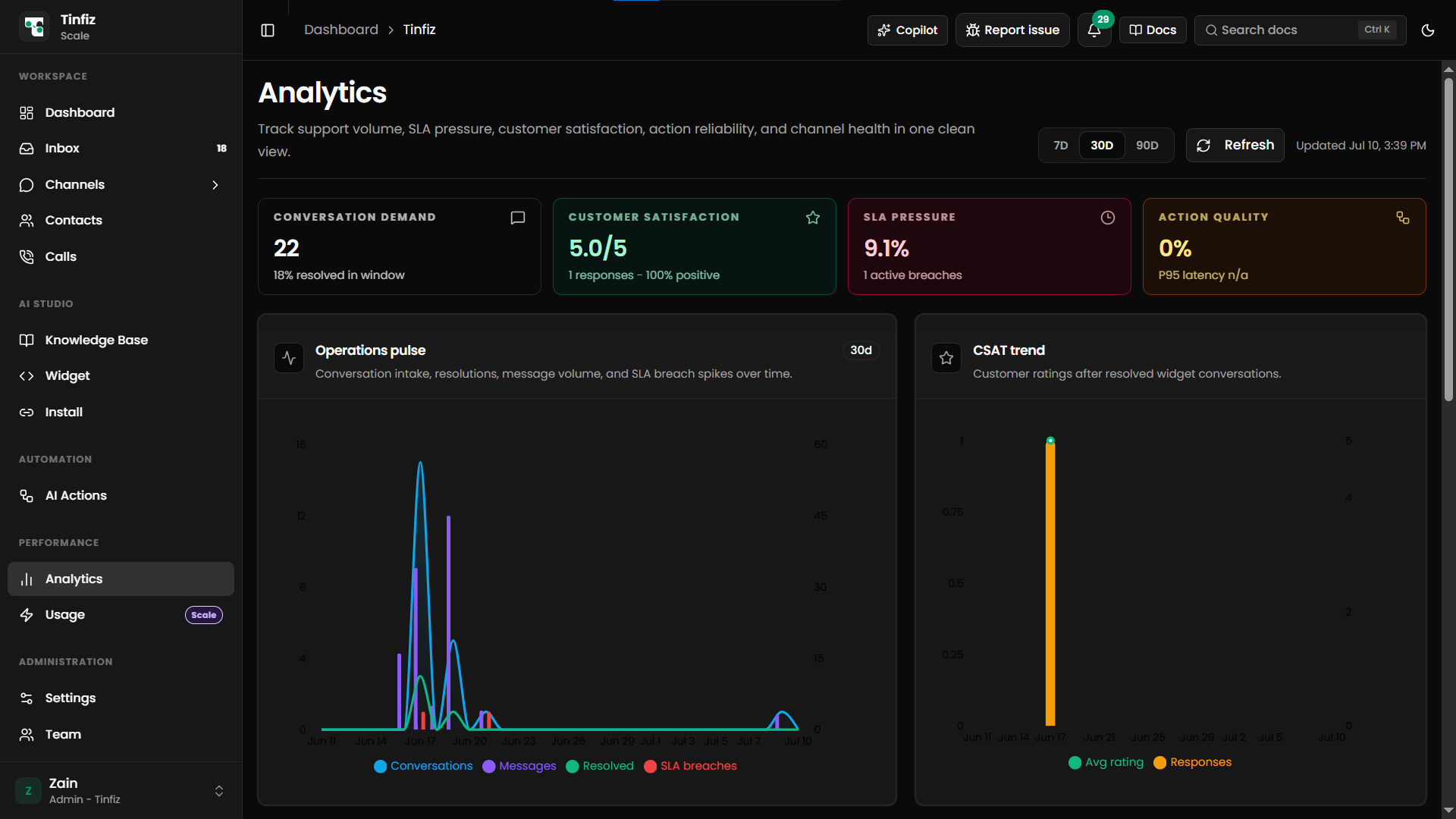Toggle dark mode moon icon
This screenshot has width=1456, height=819.
[x=1428, y=30]
